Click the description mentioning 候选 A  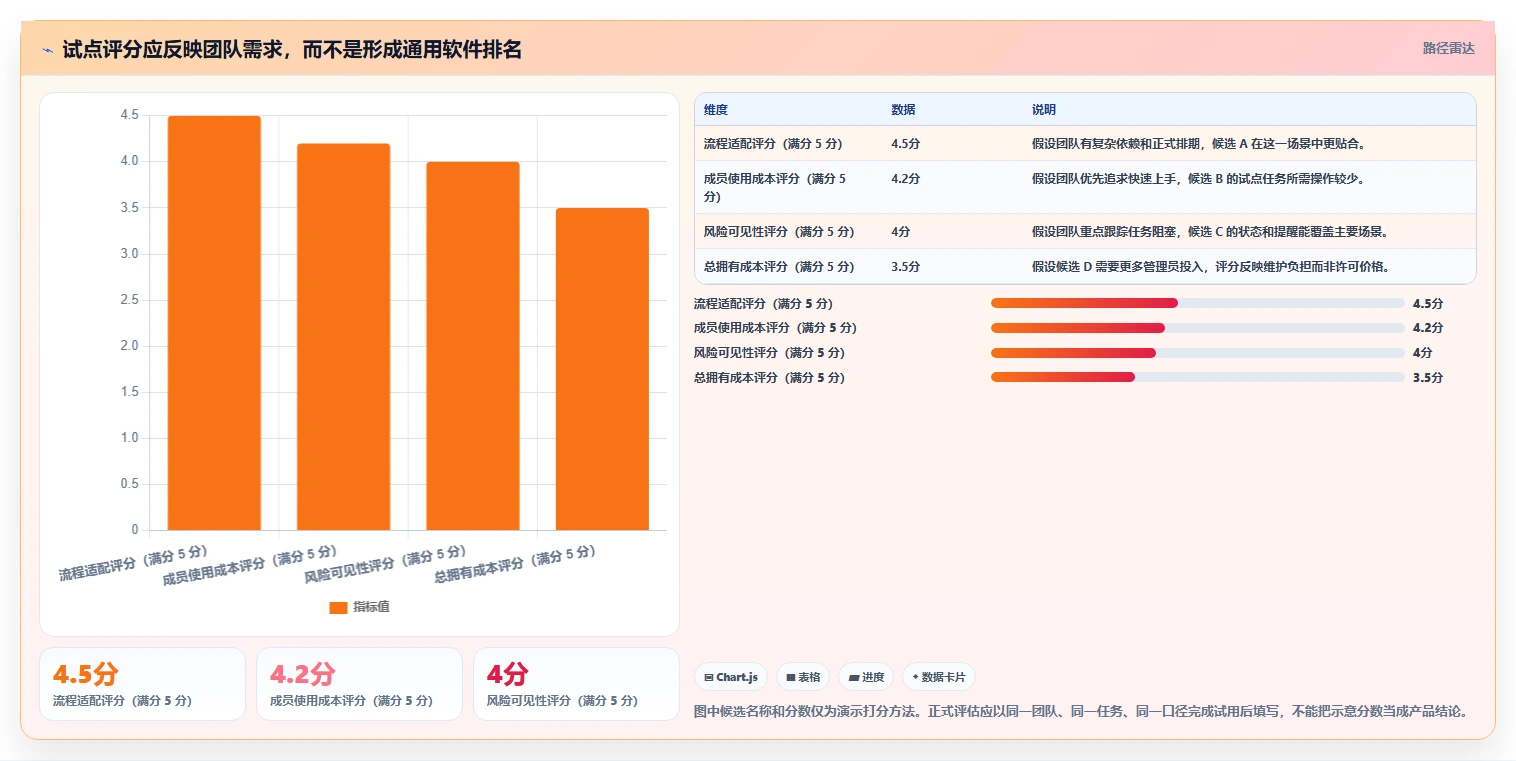pos(1199,144)
